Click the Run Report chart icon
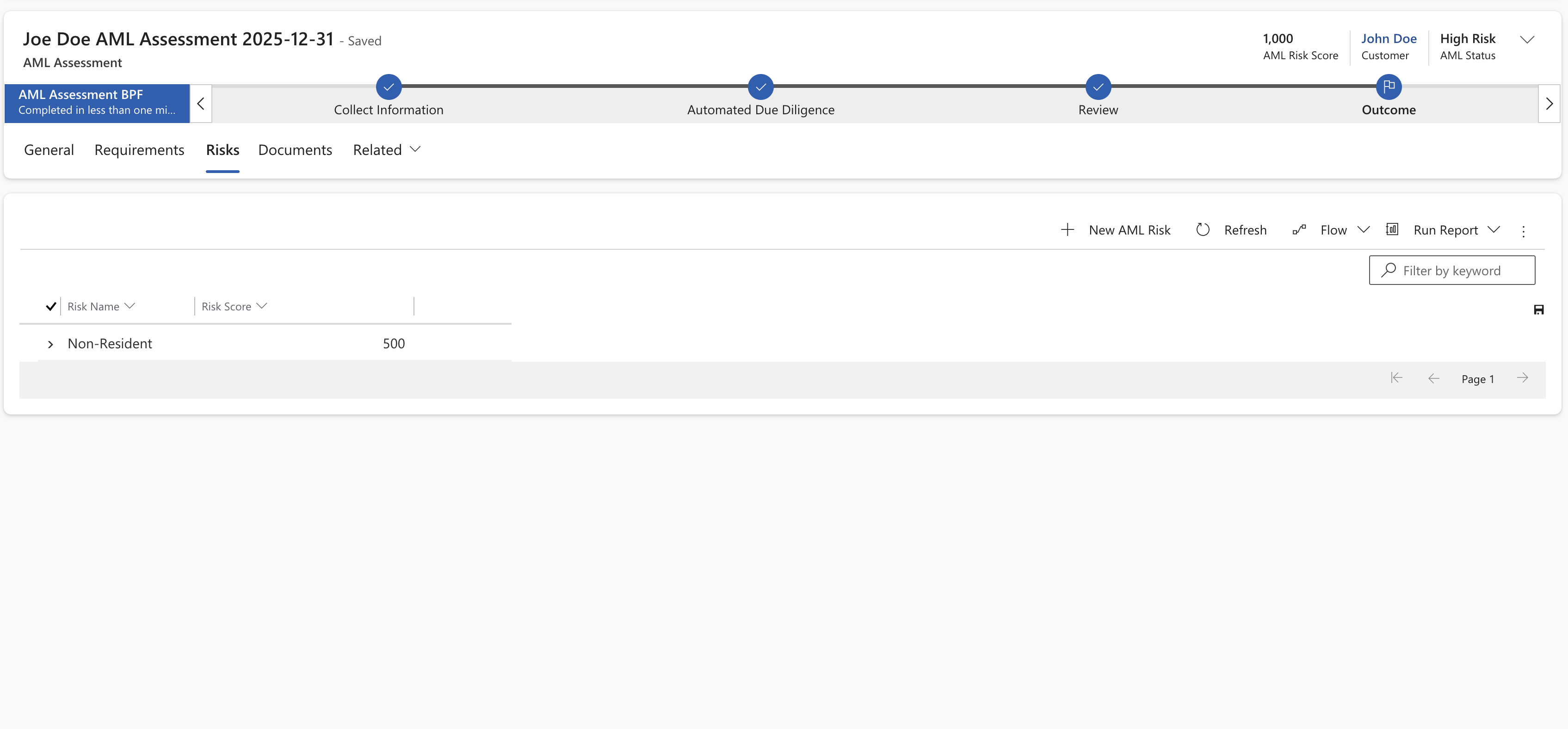Image resolution: width=1568 pixels, height=729 pixels. [x=1393, y=230]
